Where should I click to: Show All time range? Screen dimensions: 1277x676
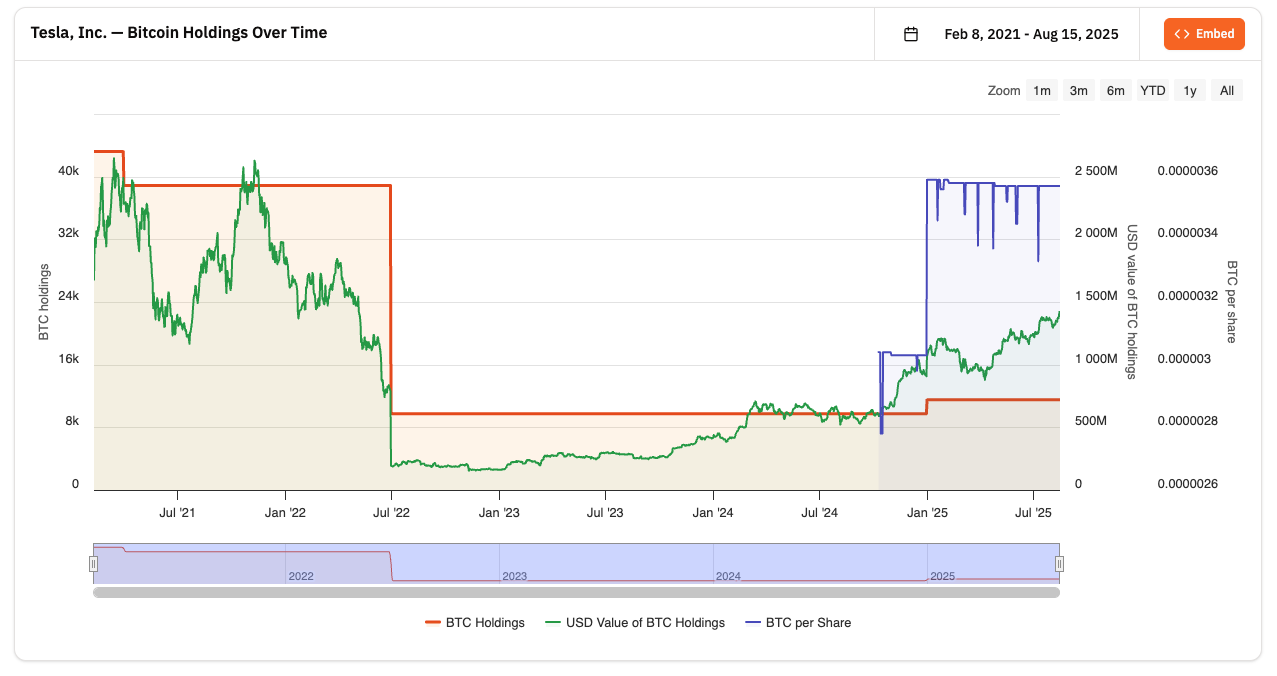tap(1227, 91)
